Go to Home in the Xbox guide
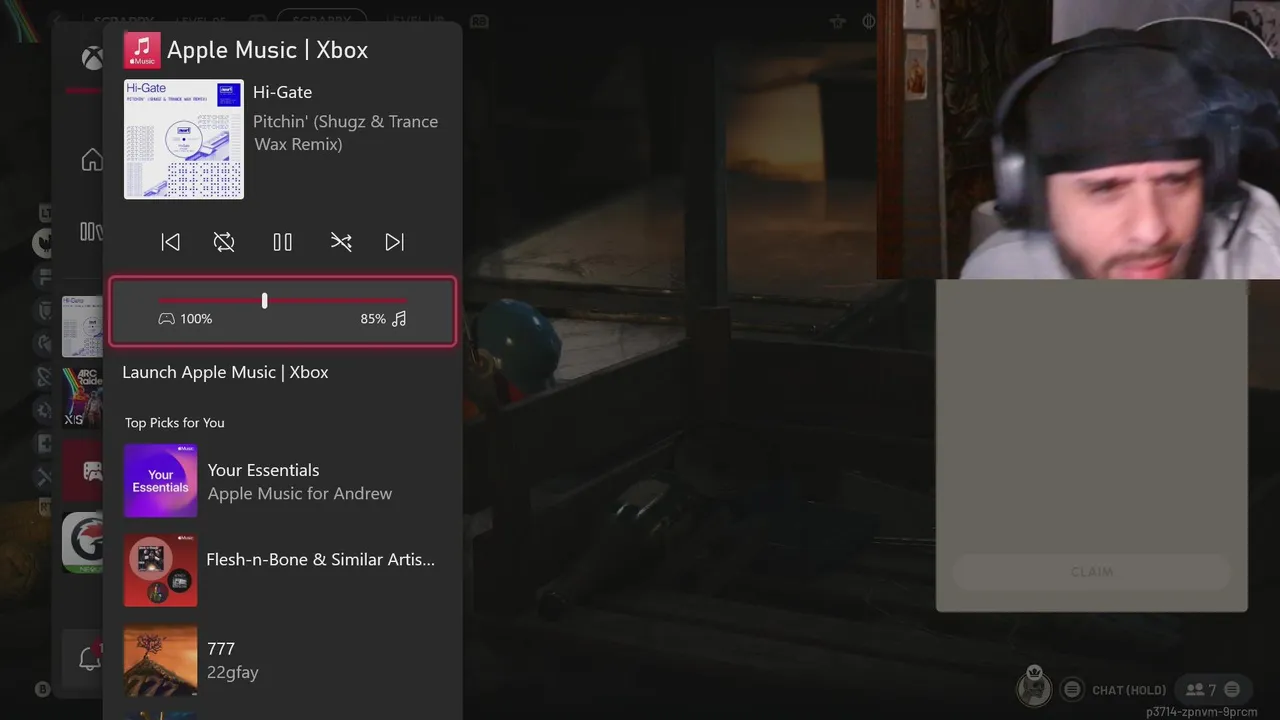 pyautogui.click(x=92, y=160)
